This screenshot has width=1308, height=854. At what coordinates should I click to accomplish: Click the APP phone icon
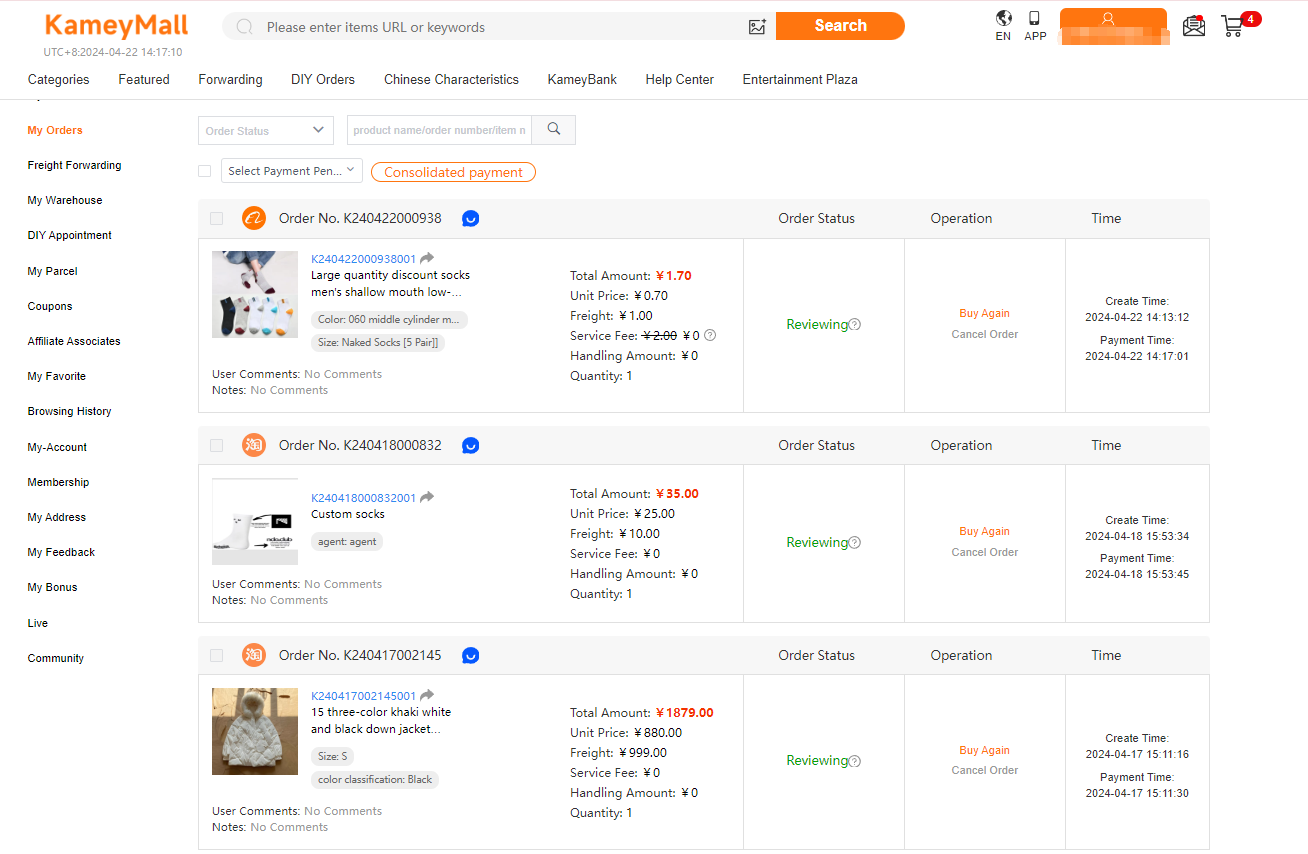(1035, 25)
